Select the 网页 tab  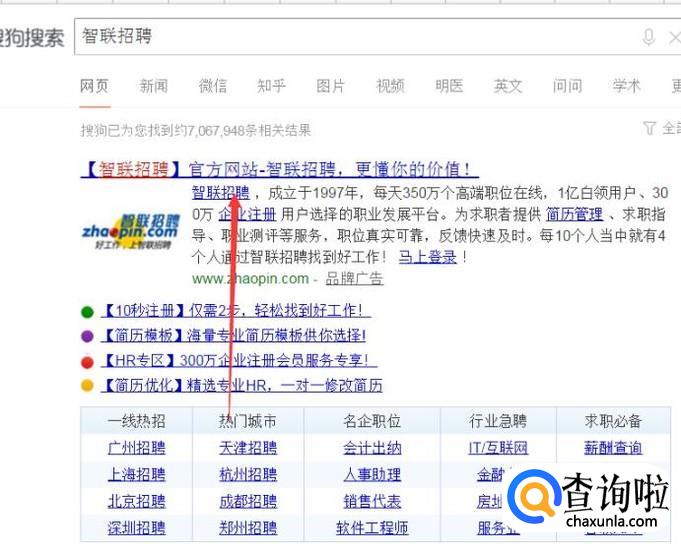point(94,86)
